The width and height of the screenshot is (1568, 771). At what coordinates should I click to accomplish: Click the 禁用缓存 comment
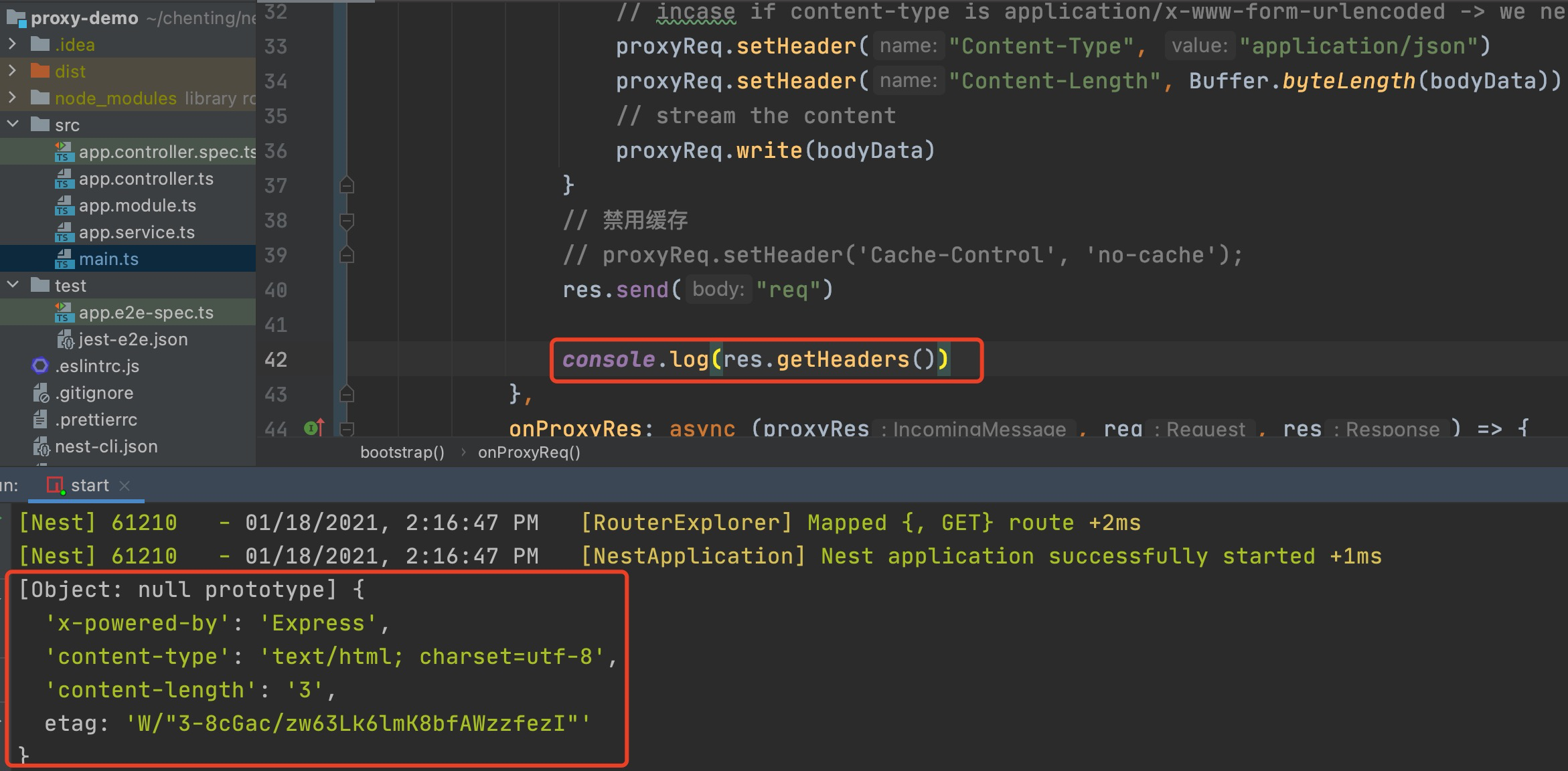(625, 220)
